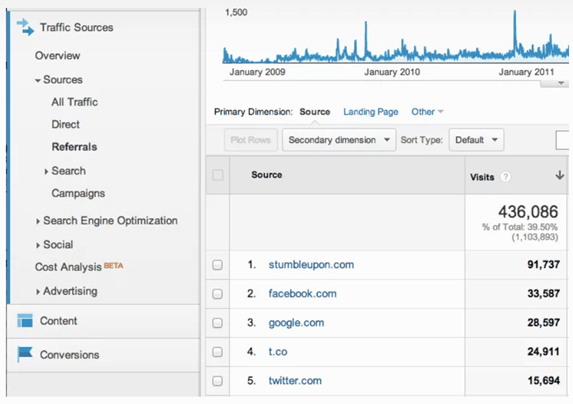Open the Overview menu item
This screenshot has width=573, height=404.
[57, 56]
